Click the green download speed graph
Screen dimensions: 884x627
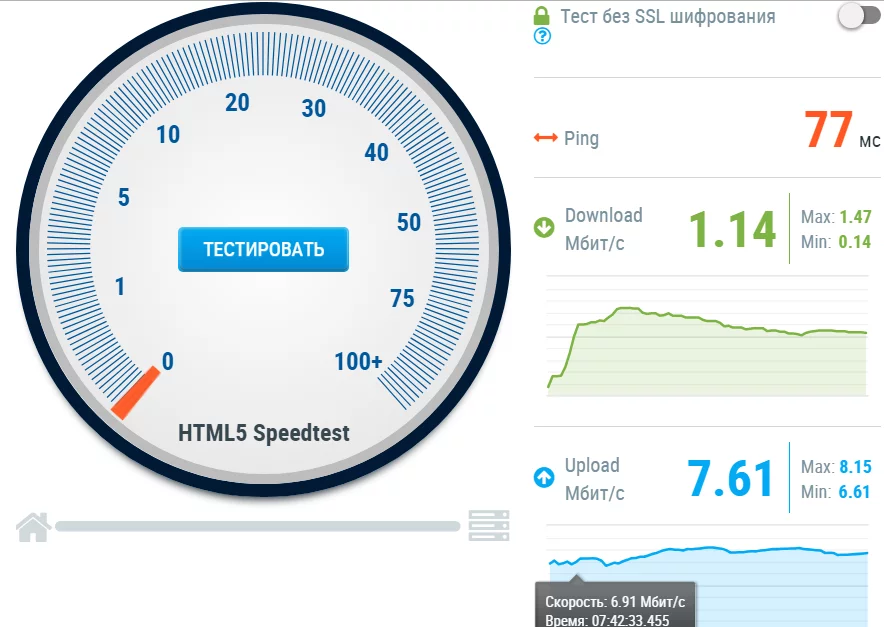(x=707, y=351)
